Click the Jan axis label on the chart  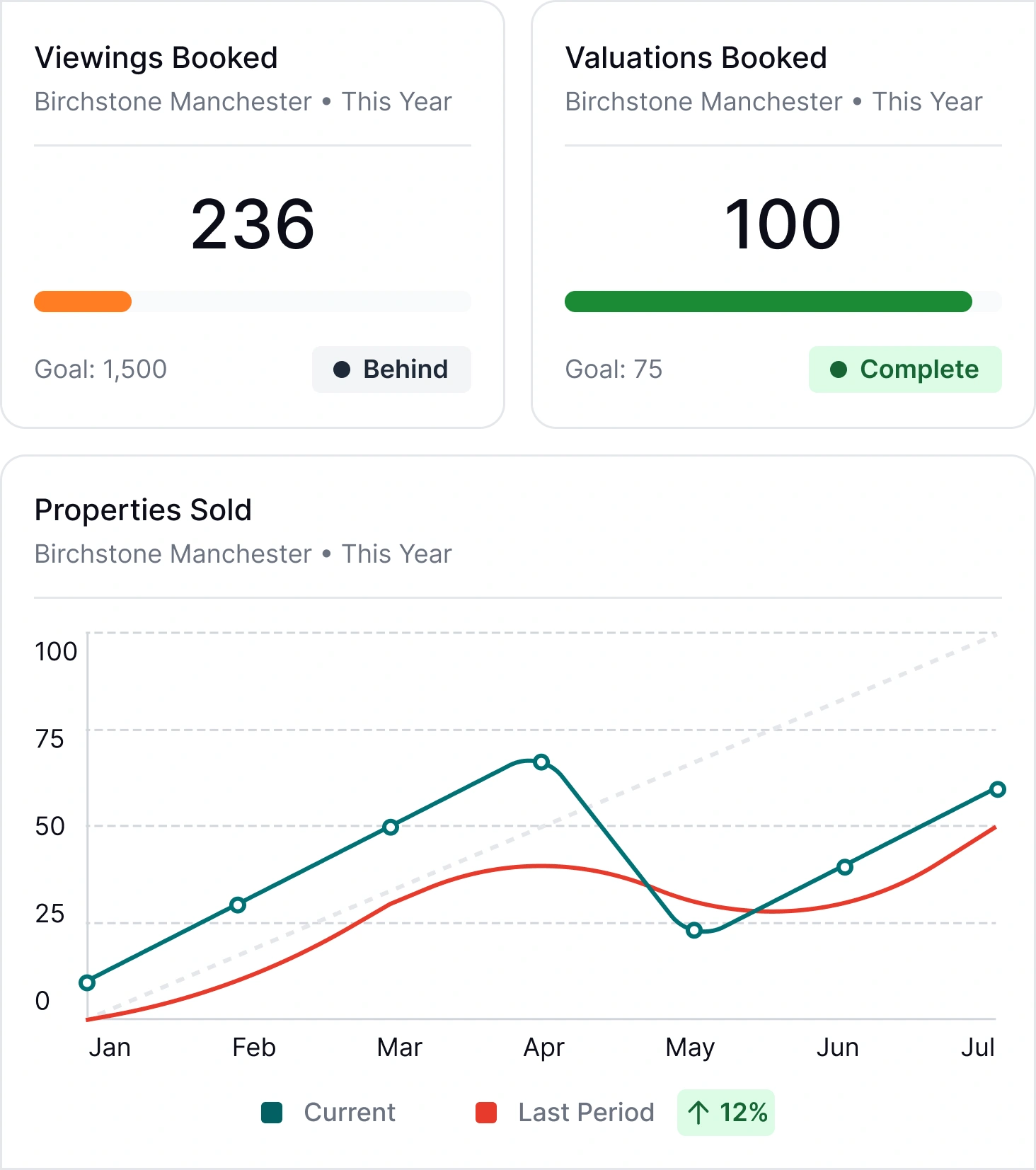coord(110,1046)
